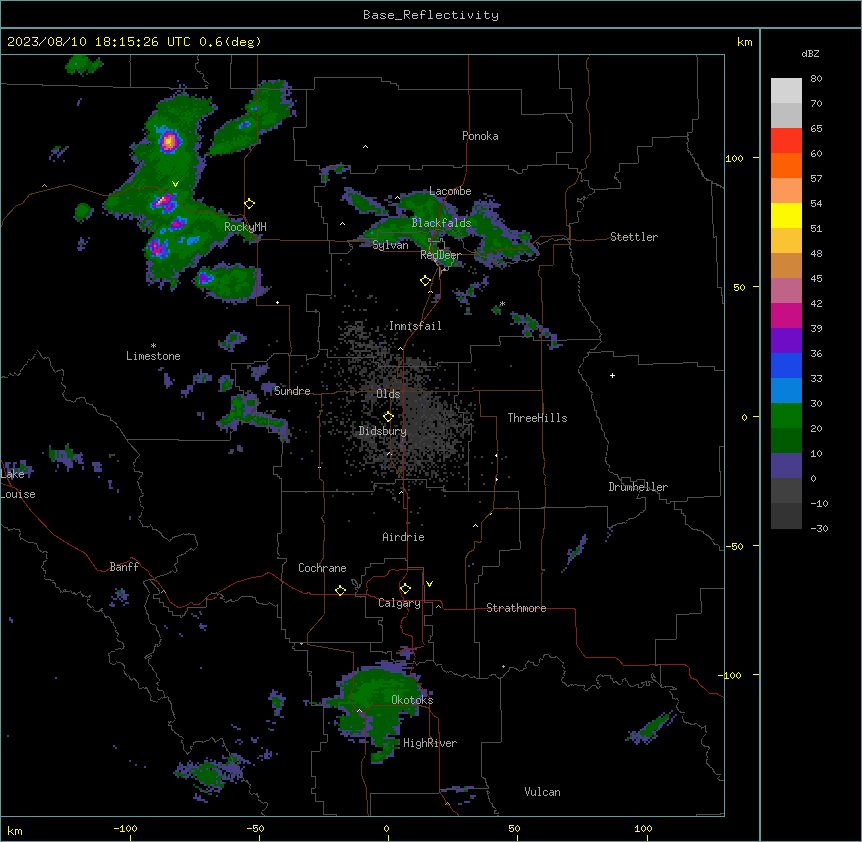
Task: Click the Lacombe city label
Action: [x=450, y=191]
